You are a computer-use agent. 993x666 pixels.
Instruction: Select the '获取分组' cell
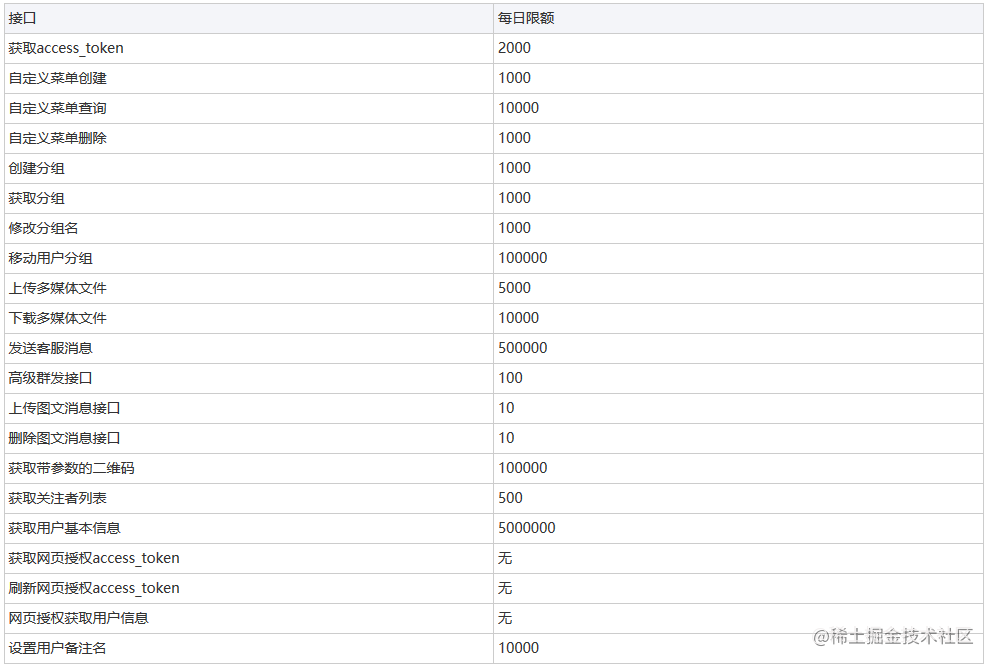coord(249,199)
